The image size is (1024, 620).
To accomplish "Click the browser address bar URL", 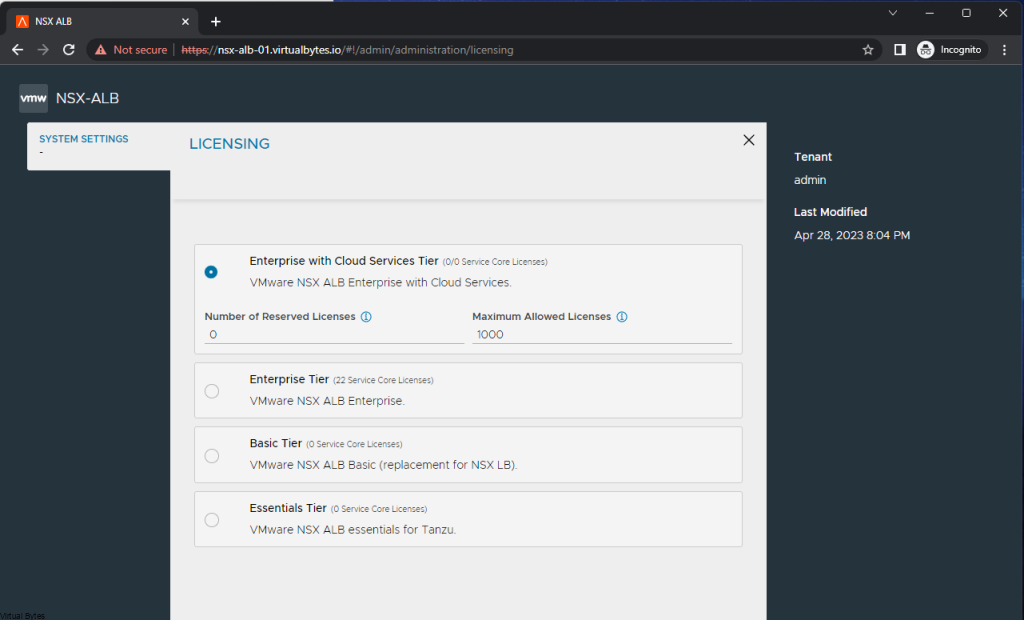I will 347,50.
